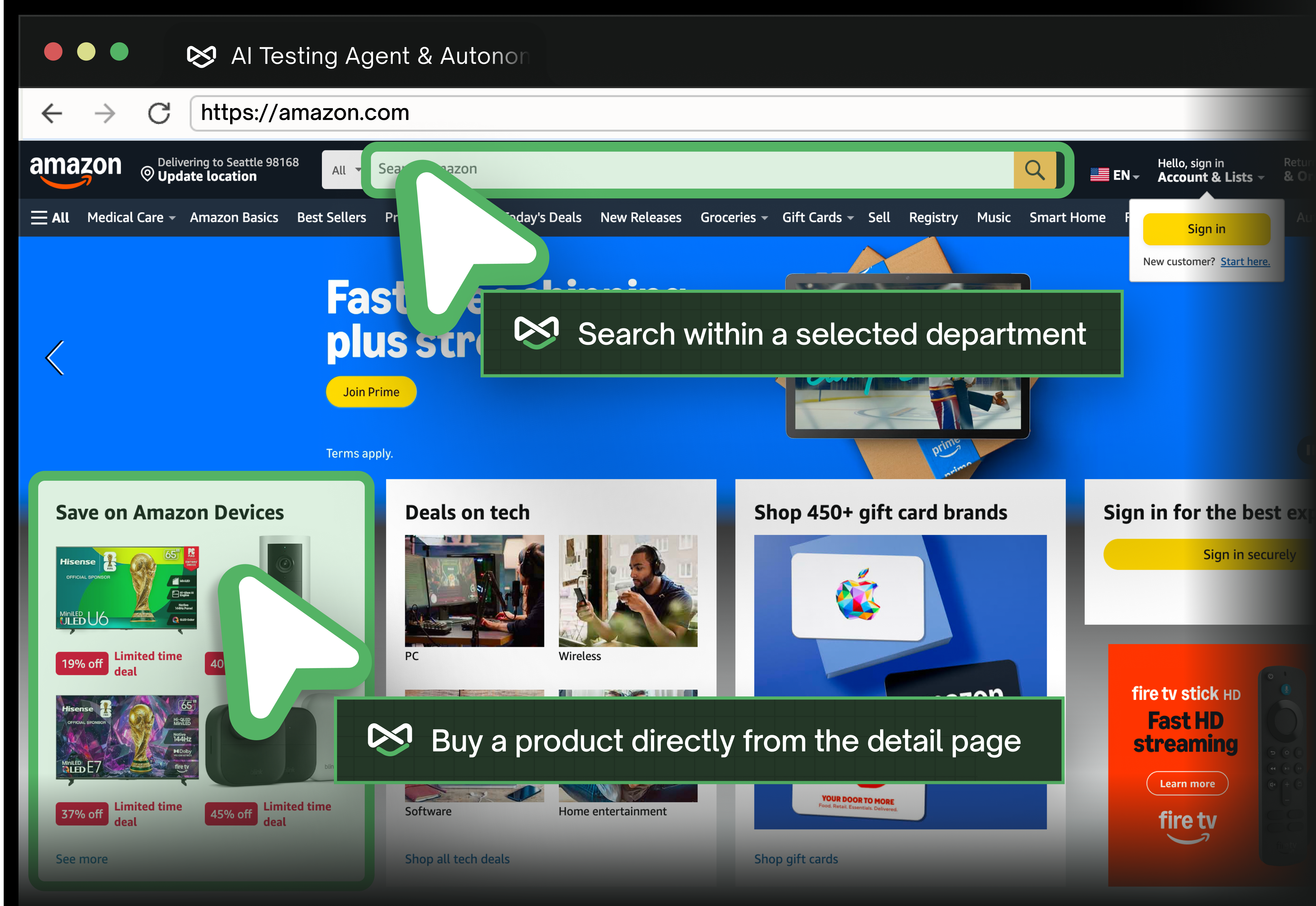Go to Best Sellers
The image size is (1316, 906).
tap(331, 218)
